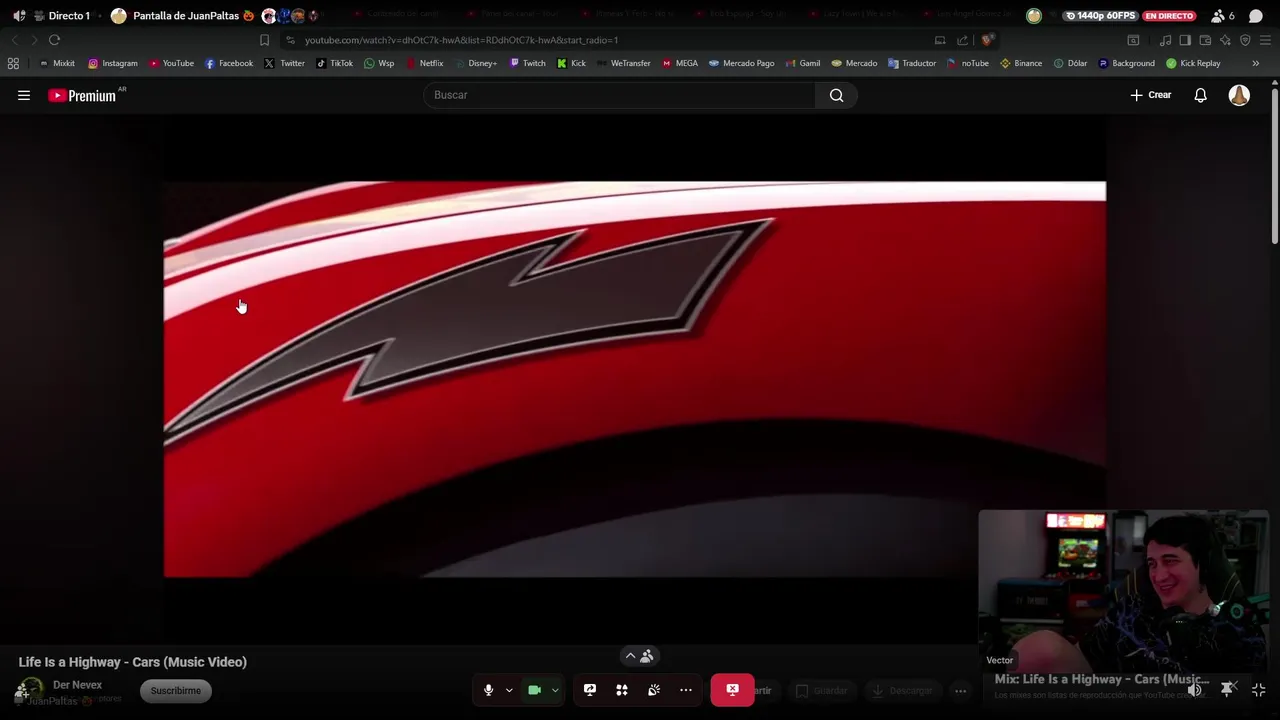Click the Crear button

[1151, 95]
